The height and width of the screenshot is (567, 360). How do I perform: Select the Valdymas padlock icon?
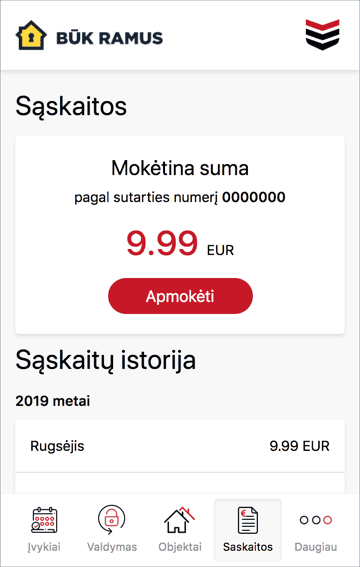tap(112, 519)
